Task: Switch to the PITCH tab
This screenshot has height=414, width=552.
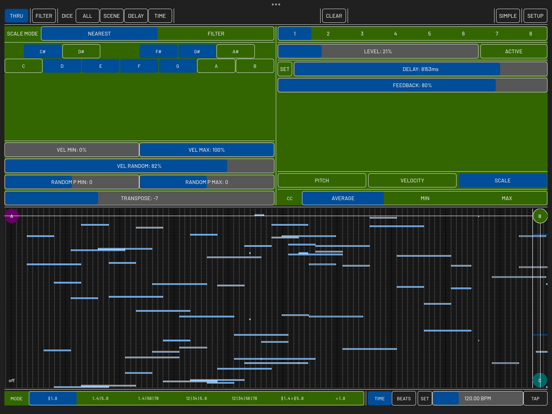Action: (x=322, y=181)
